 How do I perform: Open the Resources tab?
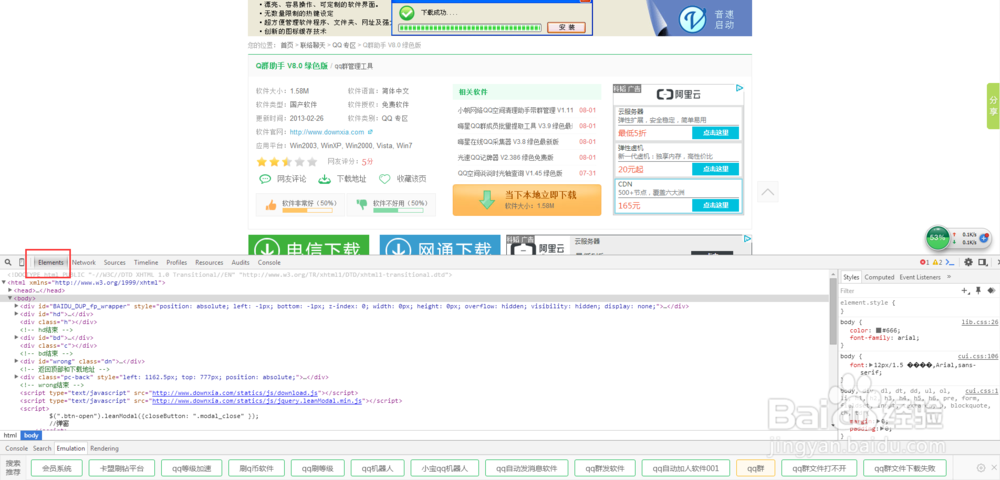point(209,263)
